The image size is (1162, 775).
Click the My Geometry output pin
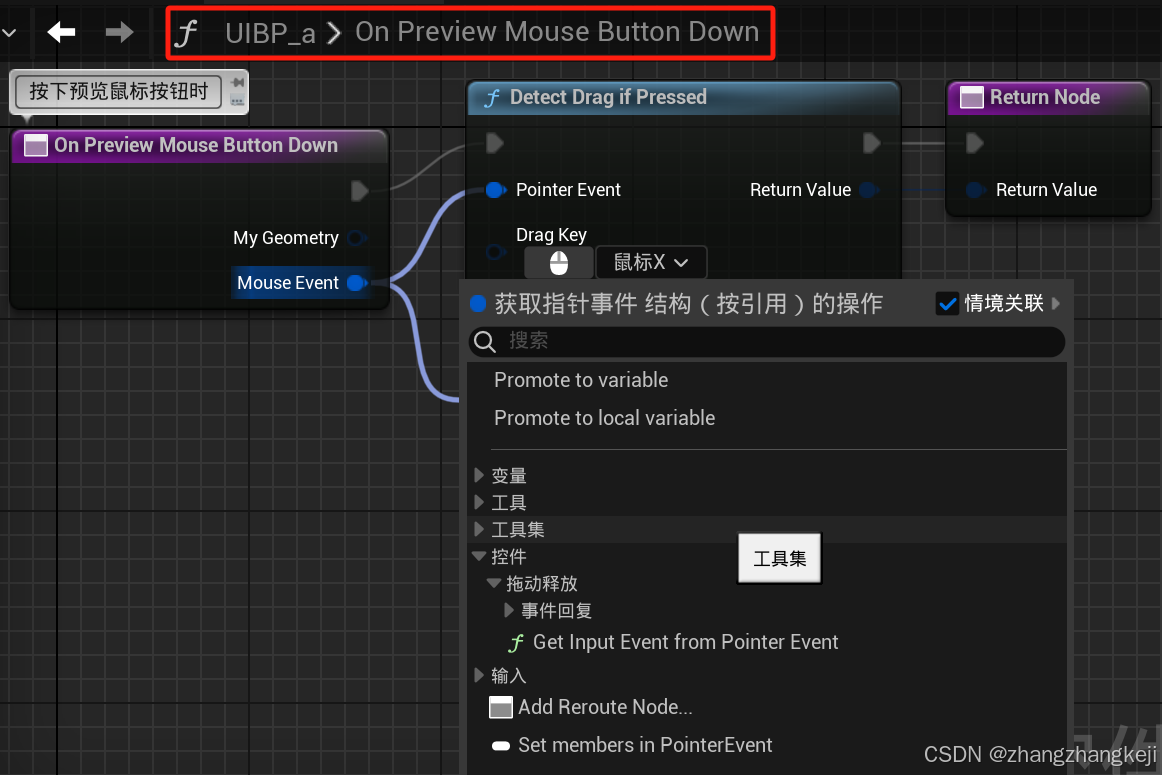[x=356, y=238]
